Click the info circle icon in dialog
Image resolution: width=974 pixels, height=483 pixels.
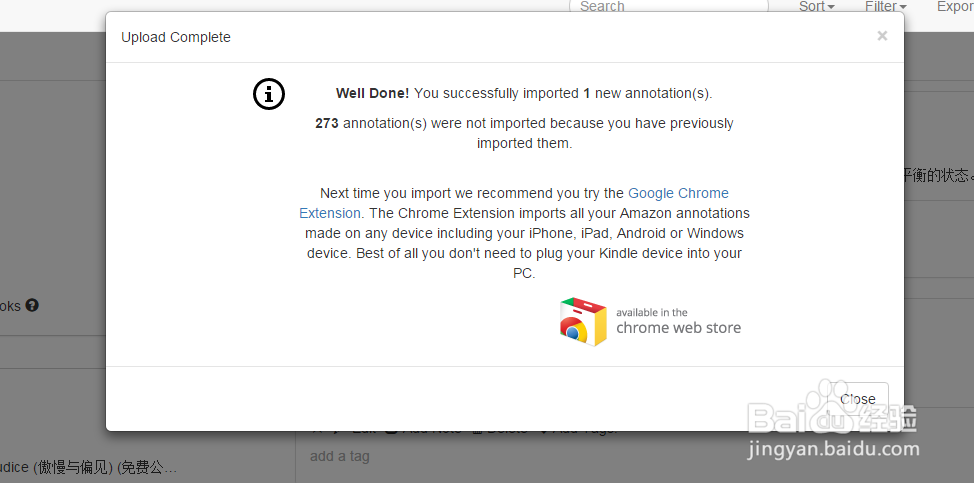[268, 94]
